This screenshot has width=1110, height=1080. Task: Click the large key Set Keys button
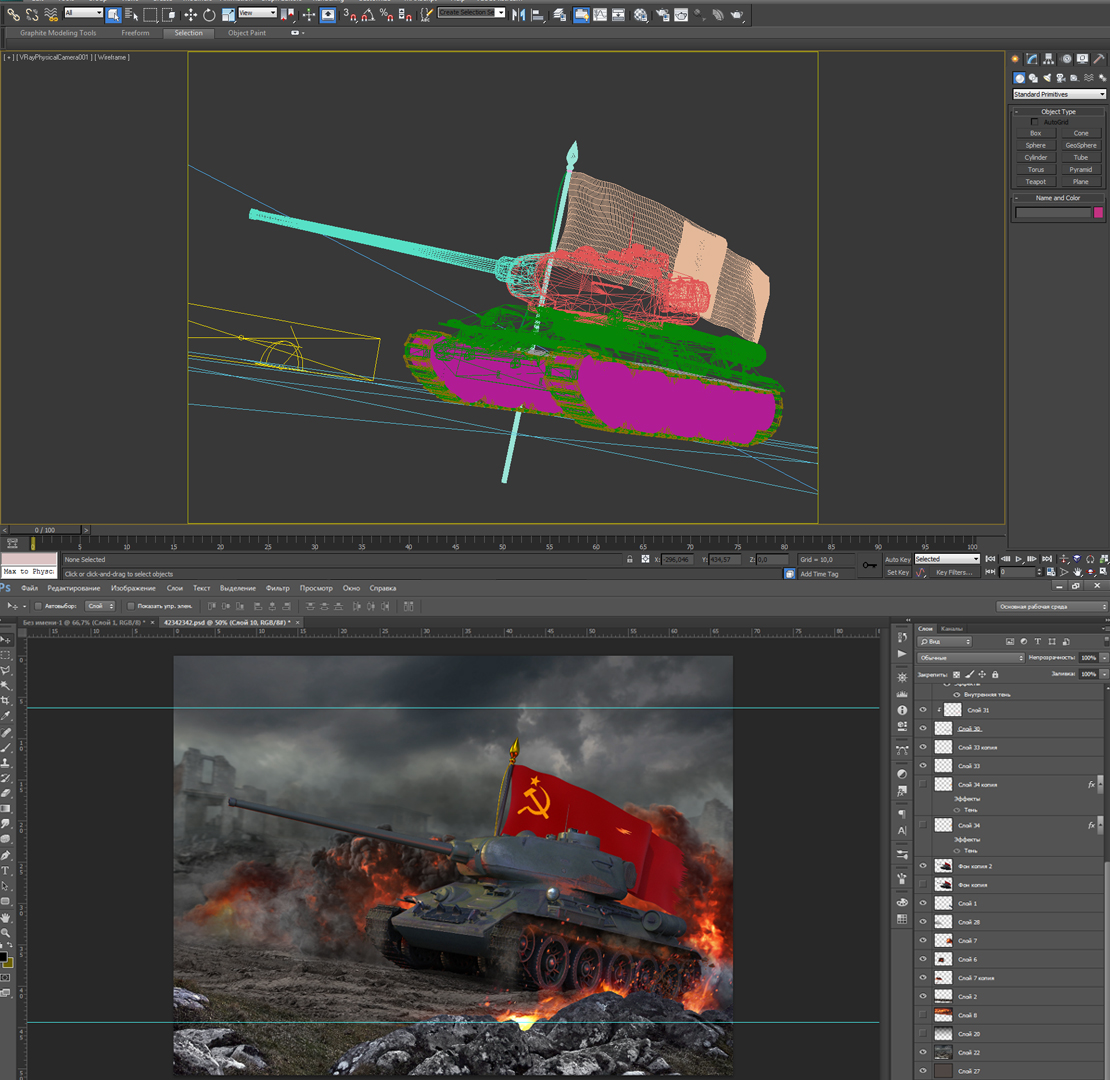869,565
